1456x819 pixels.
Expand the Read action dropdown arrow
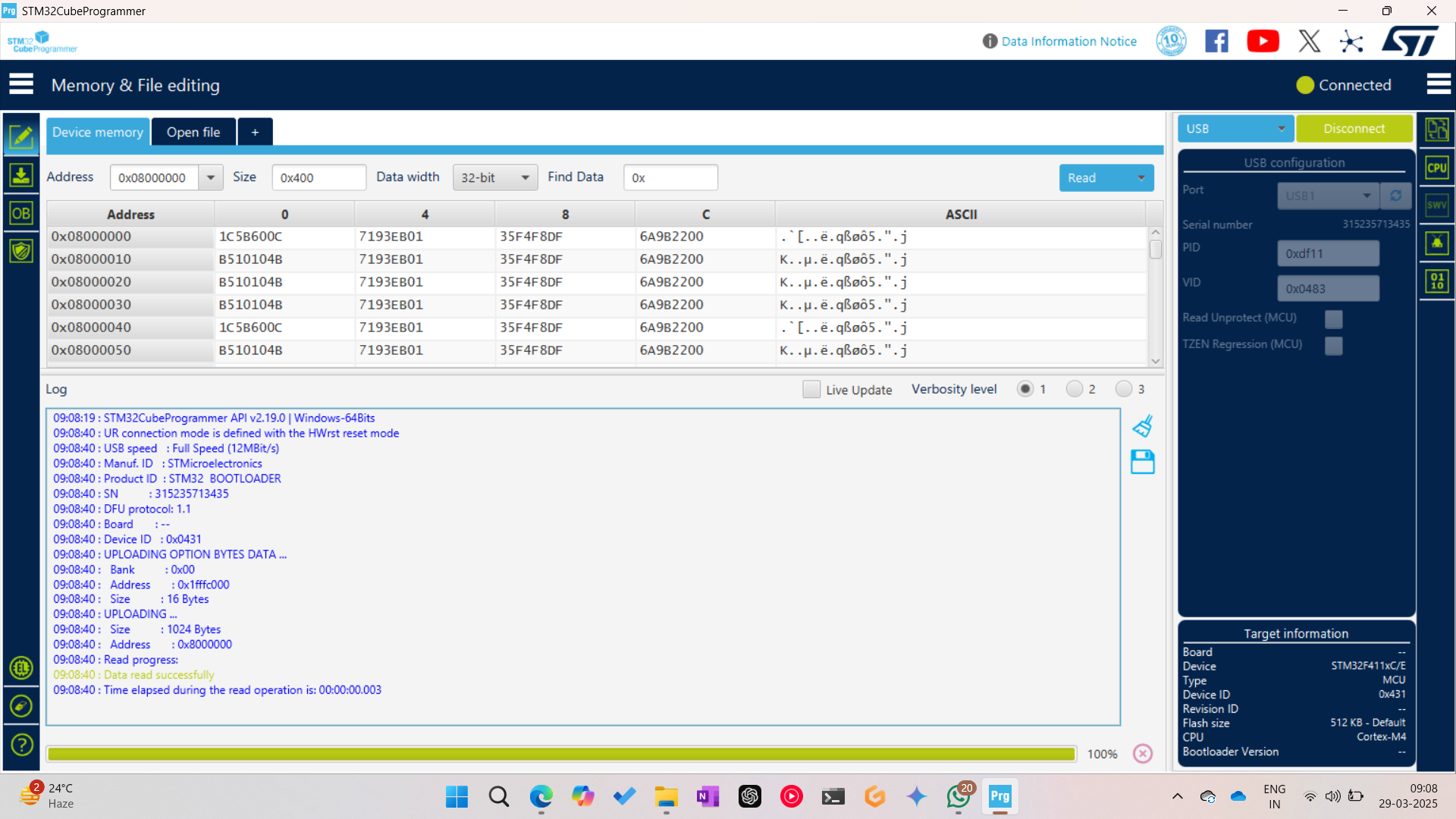coord(1141,177)
